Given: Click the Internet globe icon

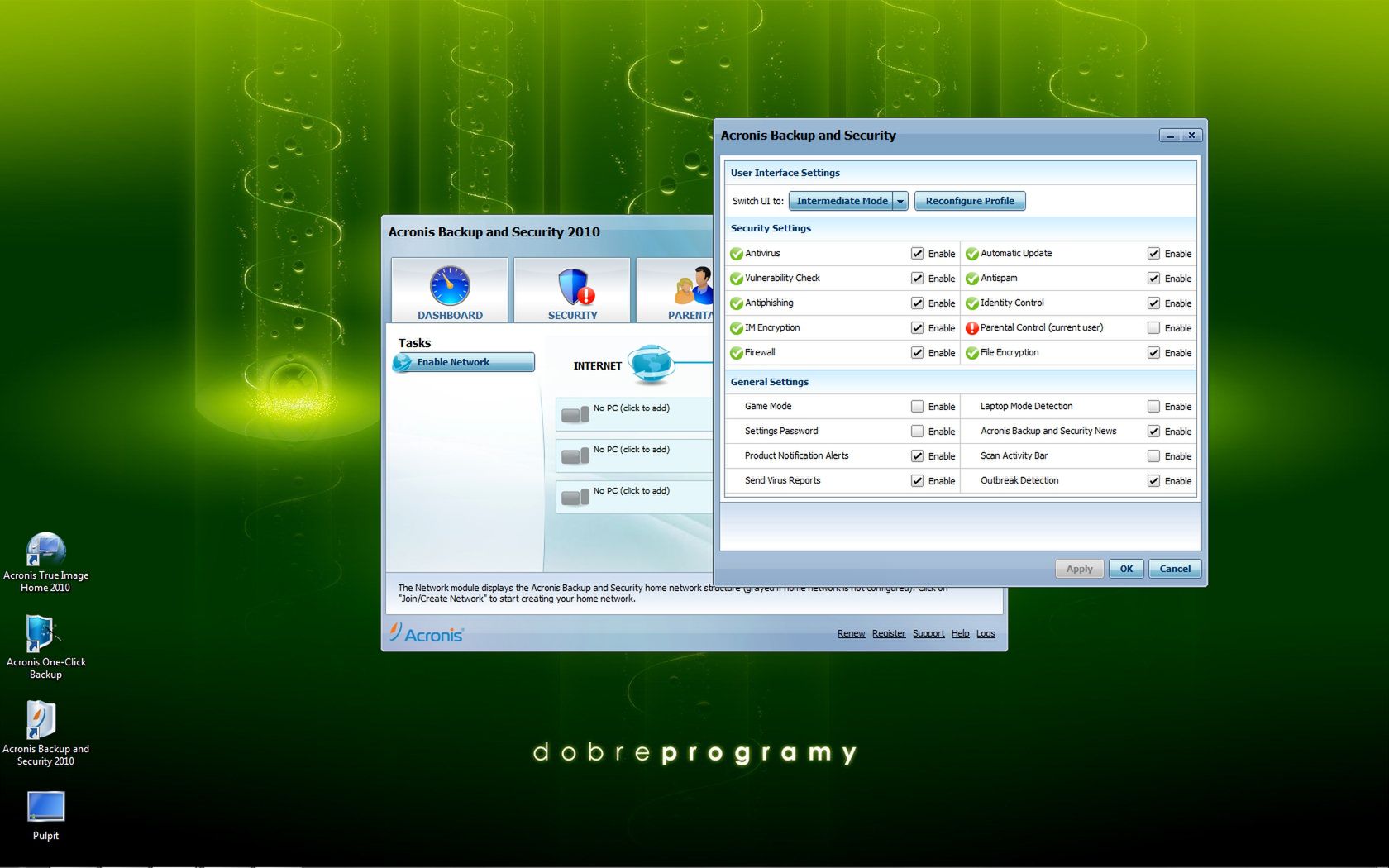Looking at the screenshot, I should click(652, 365).
